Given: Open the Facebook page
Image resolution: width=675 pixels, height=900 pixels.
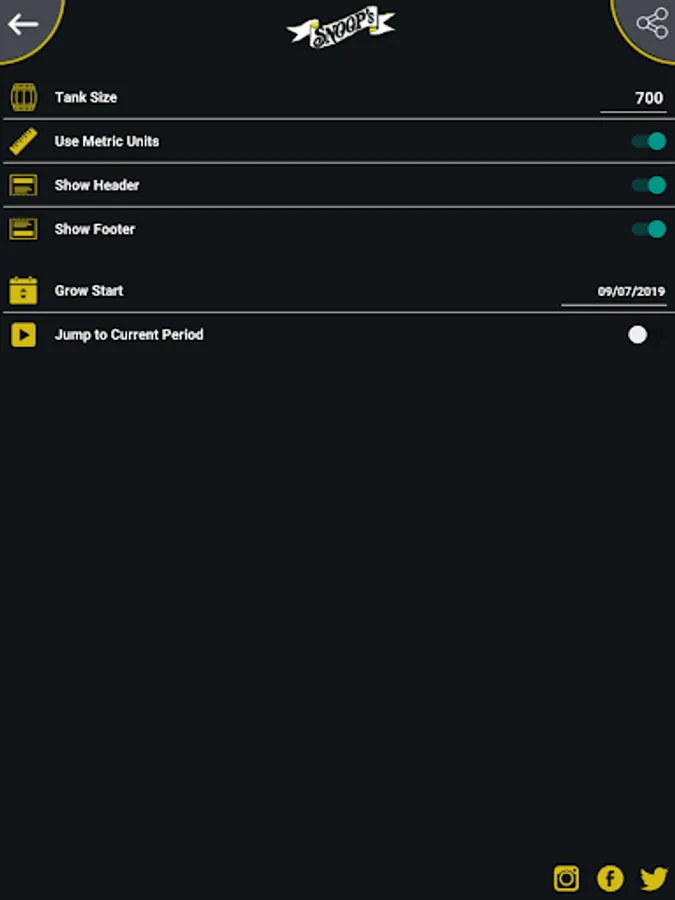Looking at the screenshot, I should (610, 878).
